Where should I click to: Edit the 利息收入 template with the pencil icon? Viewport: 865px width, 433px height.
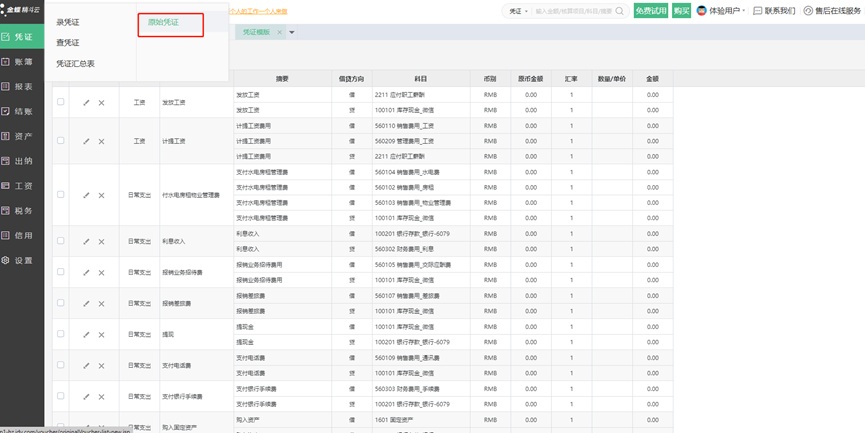point(86,242)
